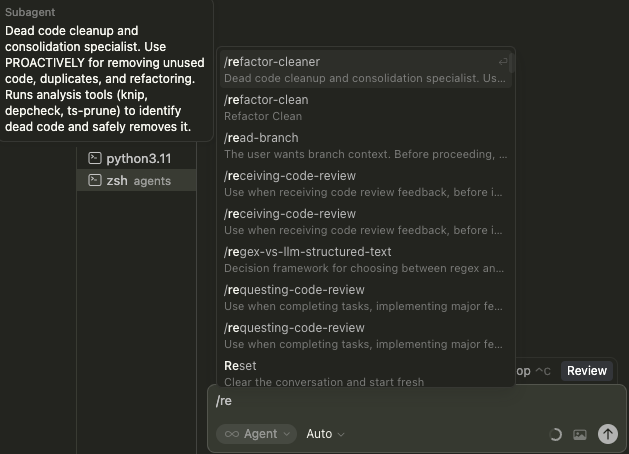Open the Agent mode dropdown
Screen dimensions: 629x454
point(257,434)
